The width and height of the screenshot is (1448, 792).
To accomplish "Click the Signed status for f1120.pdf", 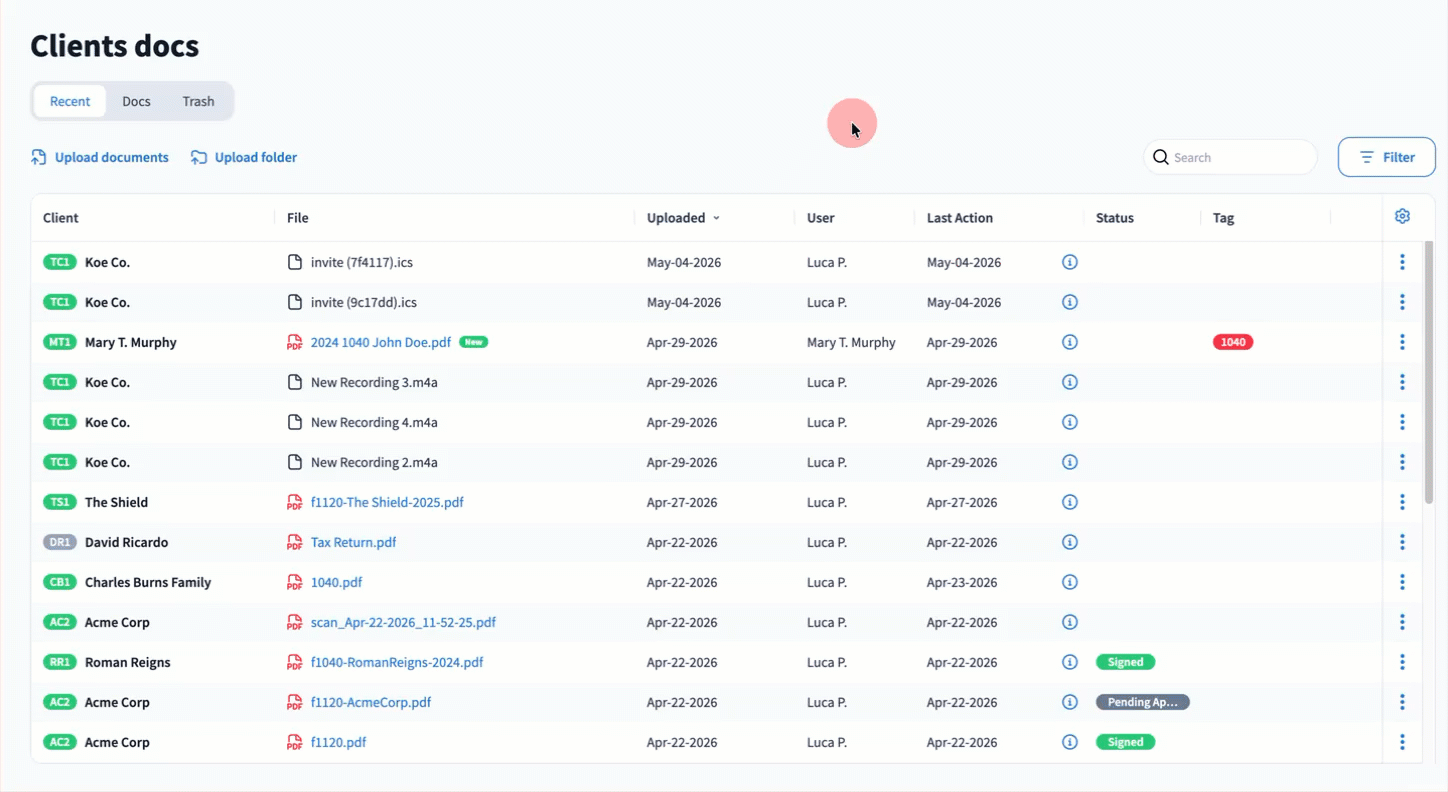I will pos(1126,742).
